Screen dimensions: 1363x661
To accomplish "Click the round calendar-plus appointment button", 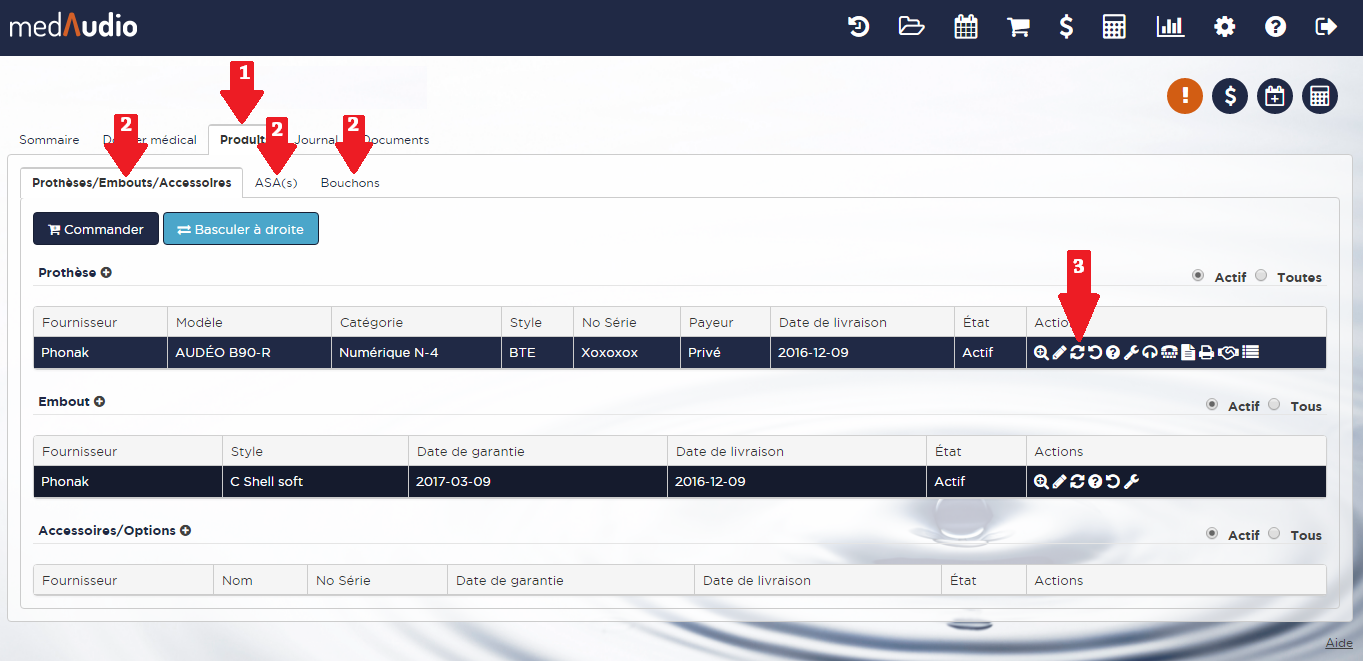I will [x=1275, y=96].
